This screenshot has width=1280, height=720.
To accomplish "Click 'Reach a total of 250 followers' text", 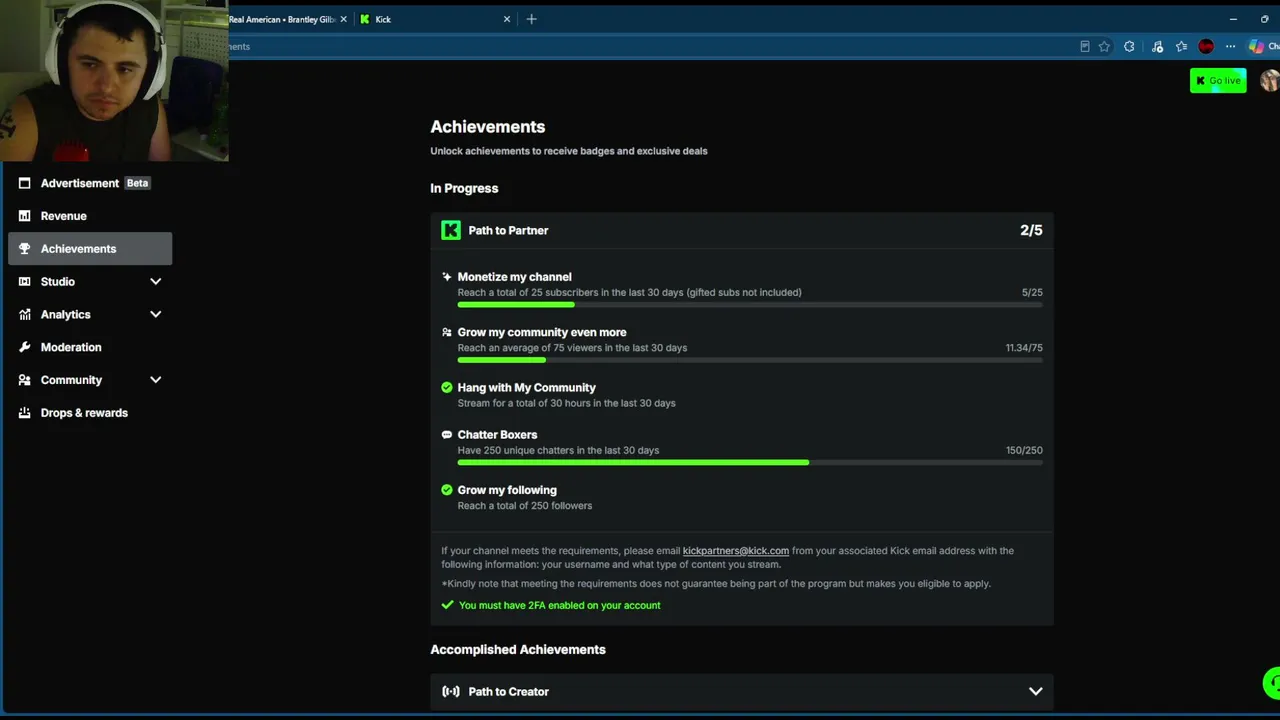I will point(525,506).
